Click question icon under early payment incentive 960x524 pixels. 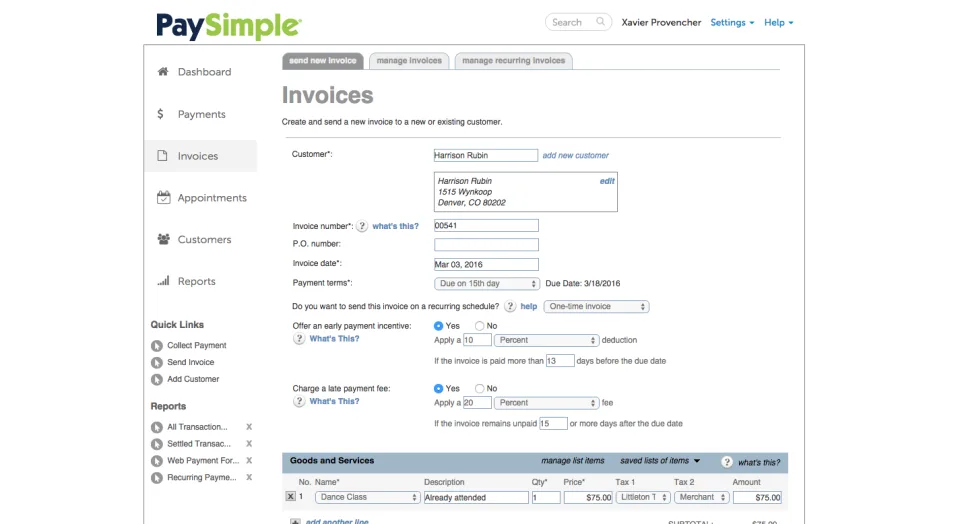point(299,339)
